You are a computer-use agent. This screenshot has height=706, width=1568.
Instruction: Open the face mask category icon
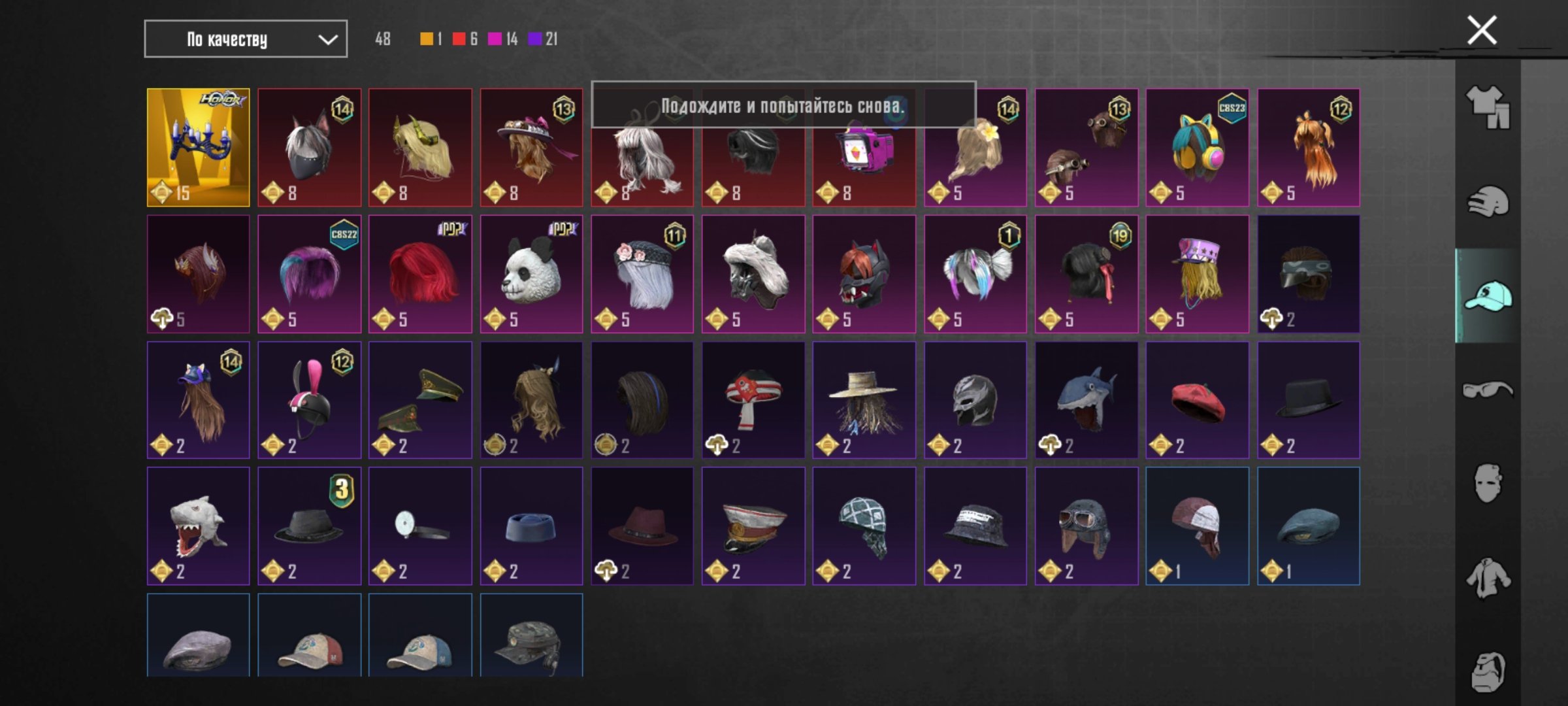tap(1488, 484)
